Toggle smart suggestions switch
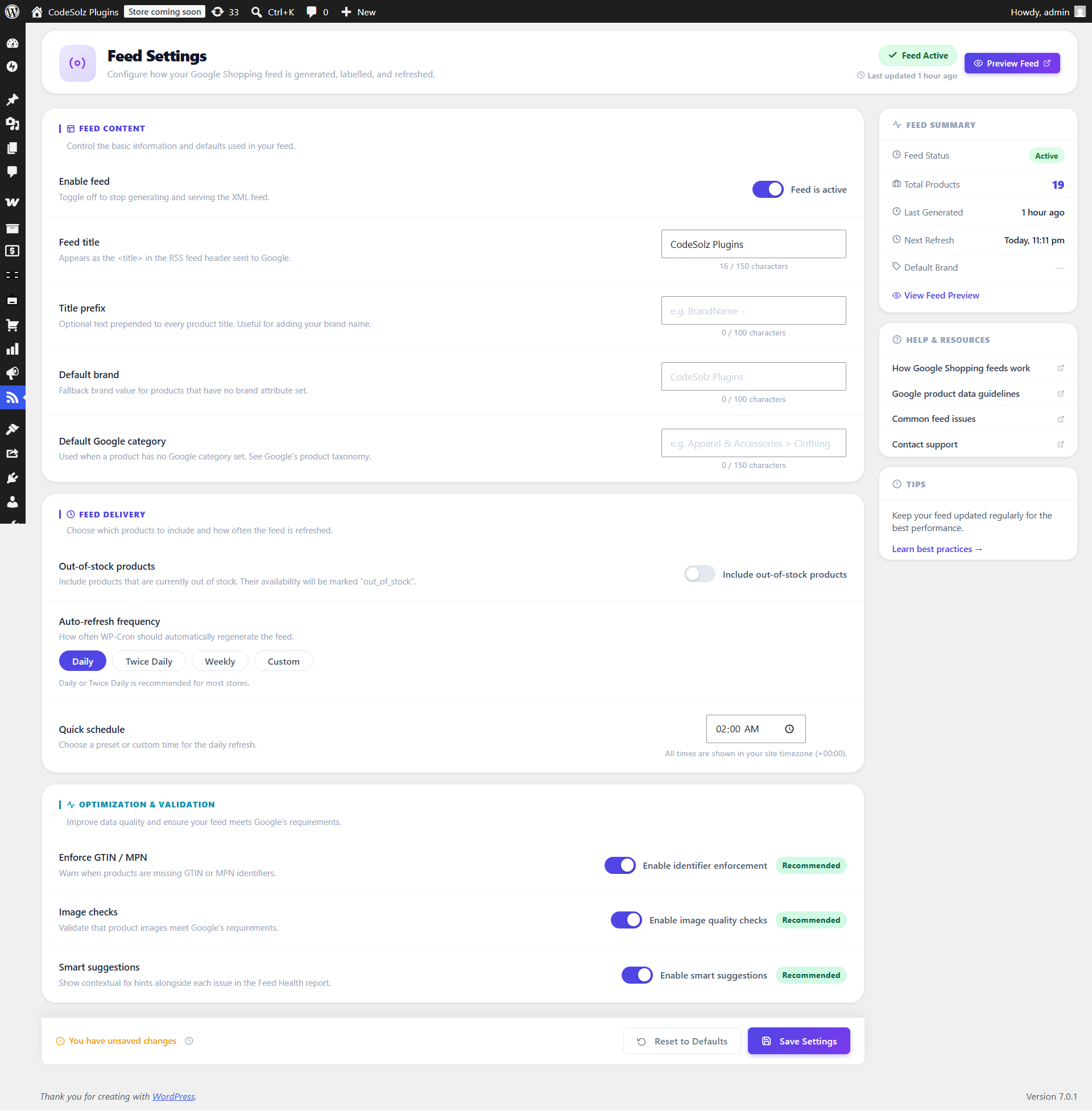Image resolution: width=1092 pixels, height=1111 pixels. [x=637, y=975]
